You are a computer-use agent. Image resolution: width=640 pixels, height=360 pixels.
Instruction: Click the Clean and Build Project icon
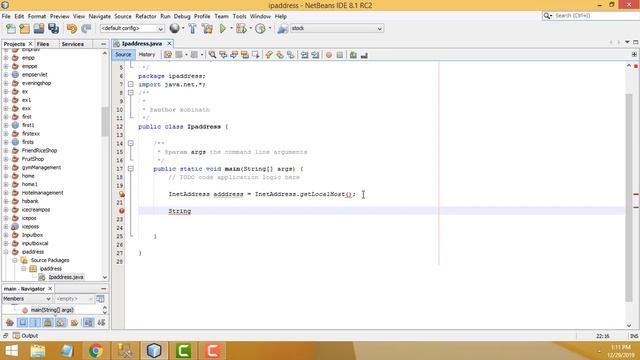207,29
